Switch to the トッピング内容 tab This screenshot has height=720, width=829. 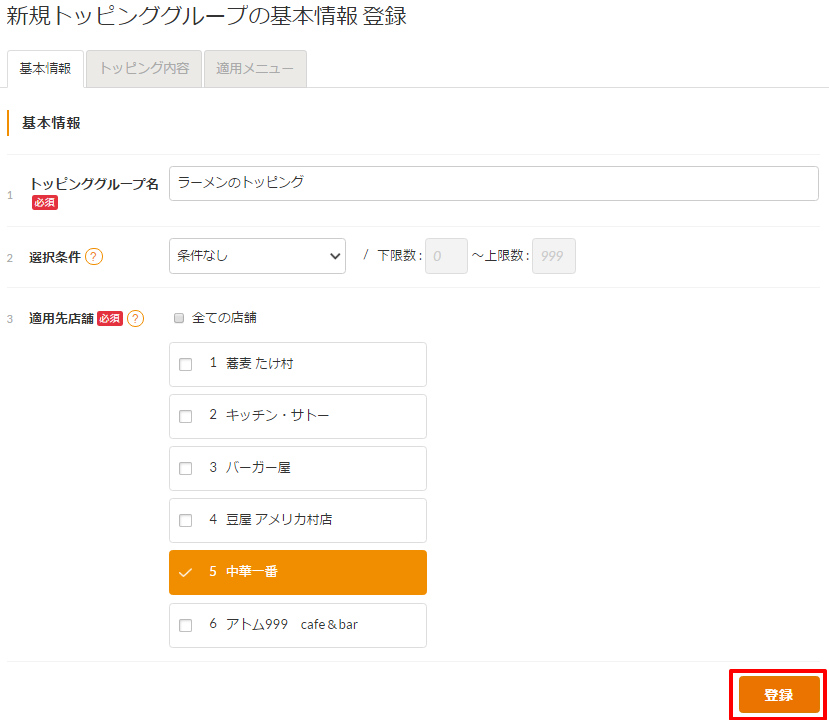[x=144, y=69]
